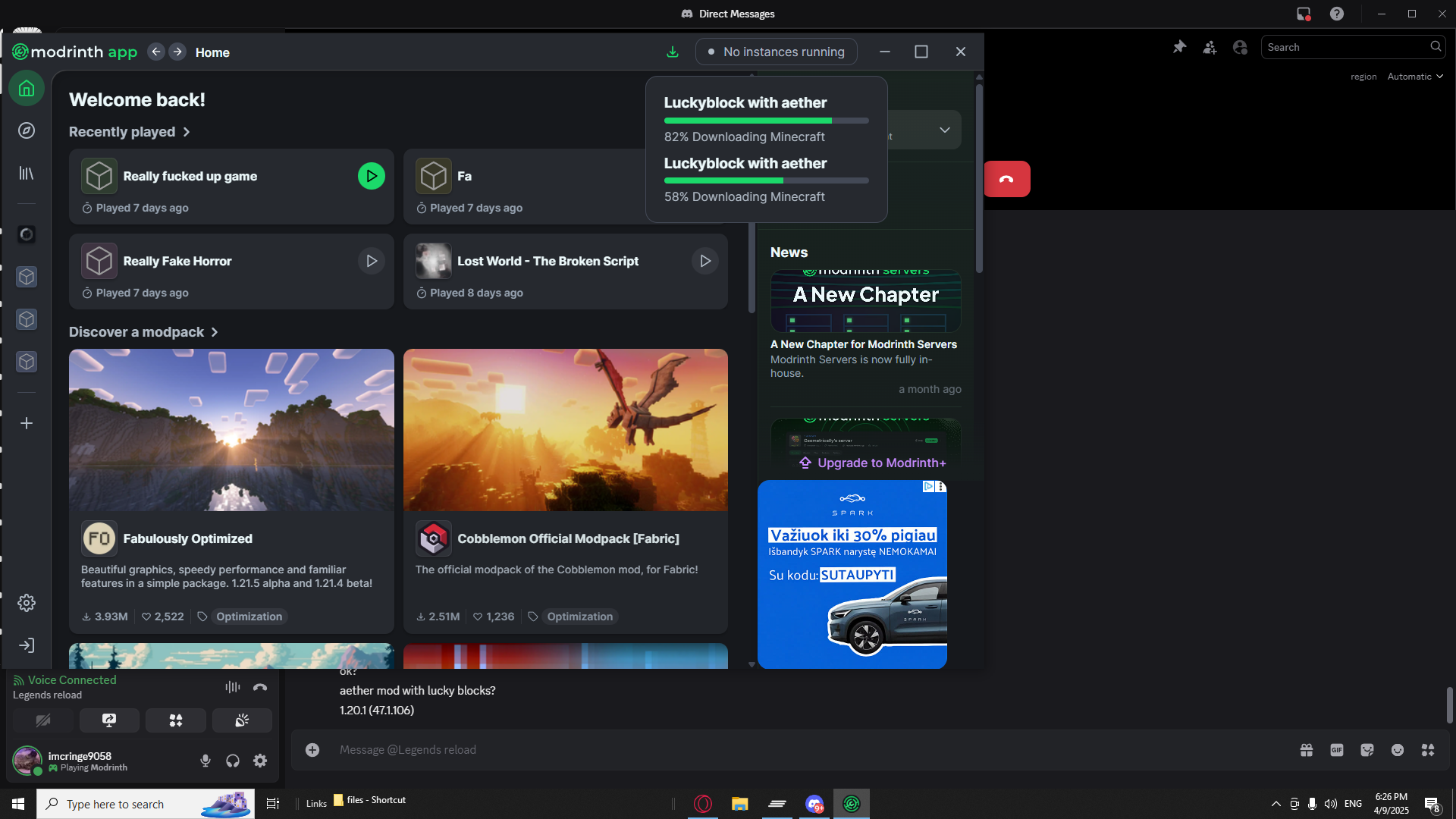Click the Discord Search field
This screenshot has height=819, width=1456.
tap(1353, 47)
